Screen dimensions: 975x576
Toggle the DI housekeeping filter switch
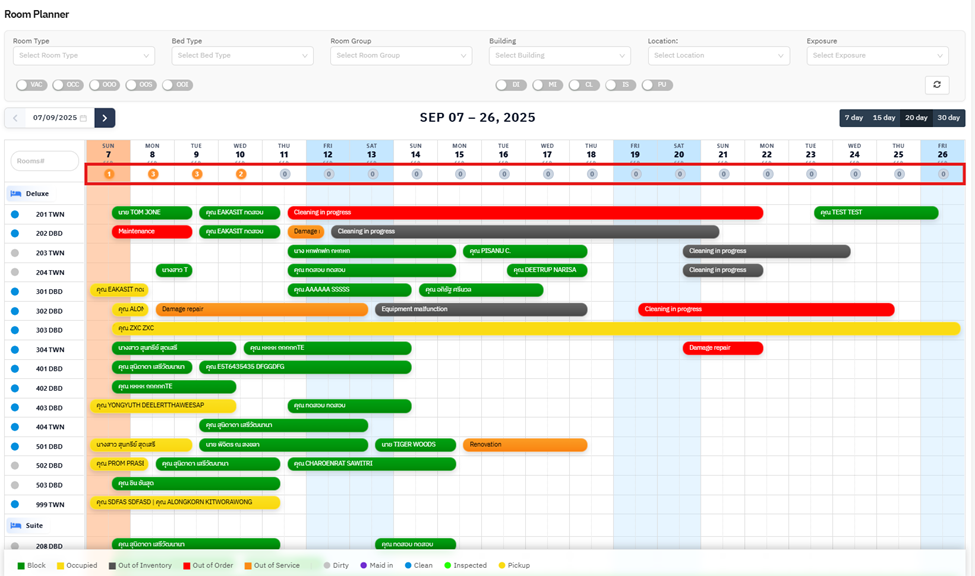(510, 85)
